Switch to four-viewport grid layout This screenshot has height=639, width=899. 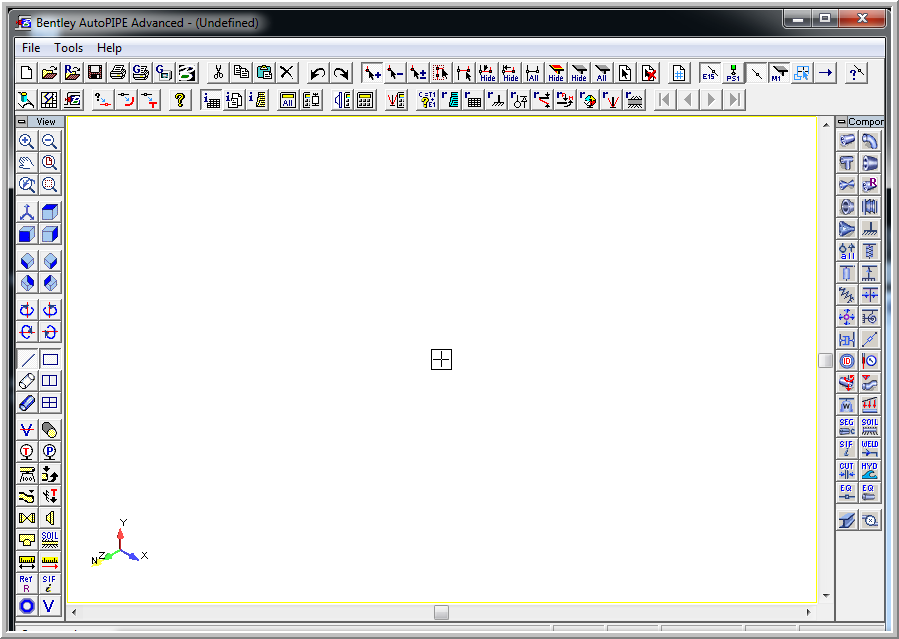click(x=50, y=403)
